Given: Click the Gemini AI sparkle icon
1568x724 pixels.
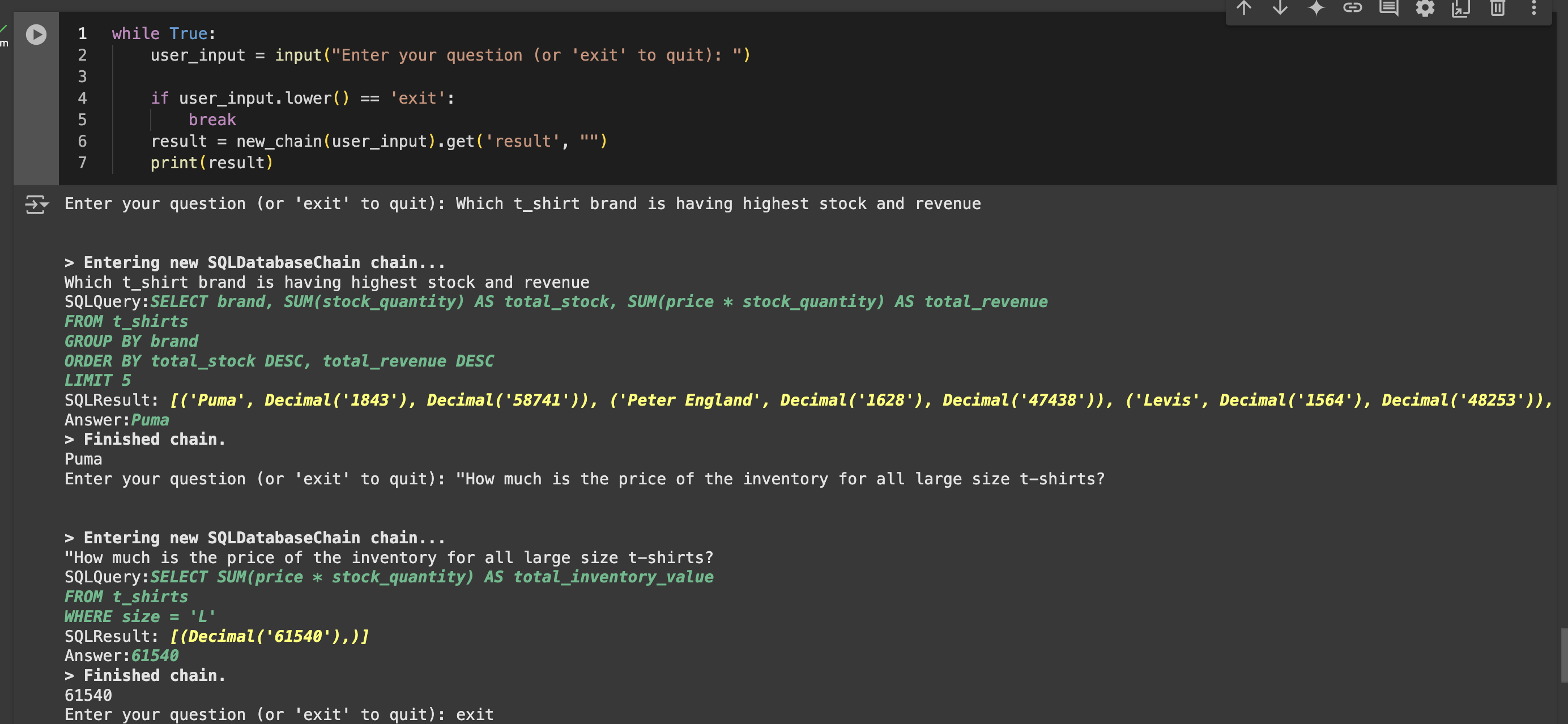Looking at the screenshot, I should [1316, 8].
